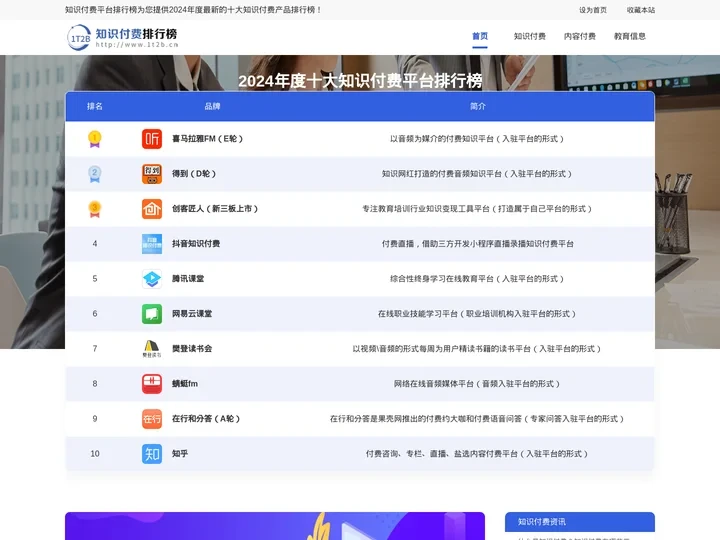Open the 教育信息 navigation item
This screenshot has width=720, height=540.
(630, 36)
